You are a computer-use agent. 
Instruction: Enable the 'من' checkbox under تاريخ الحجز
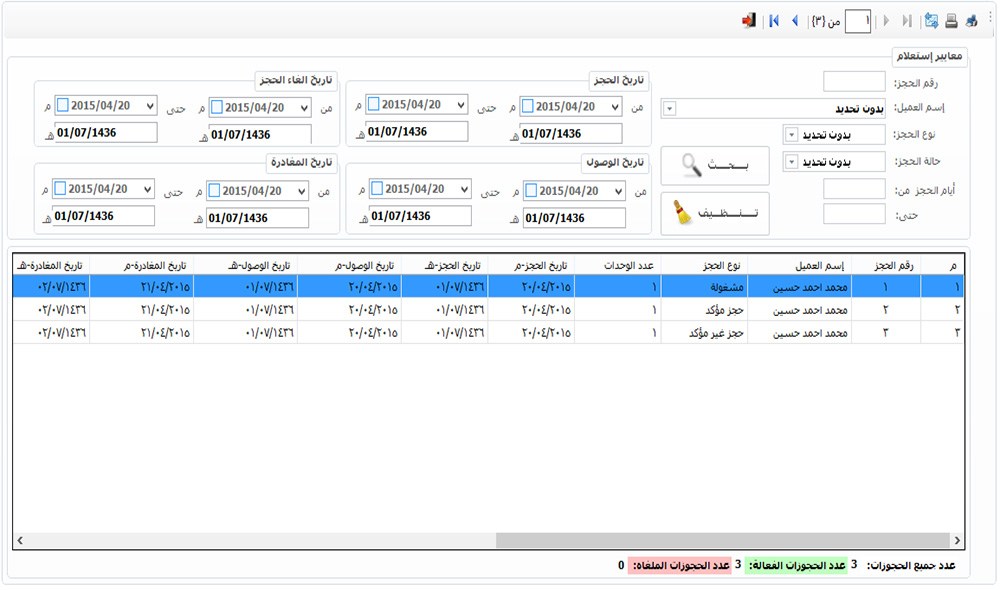528,107
